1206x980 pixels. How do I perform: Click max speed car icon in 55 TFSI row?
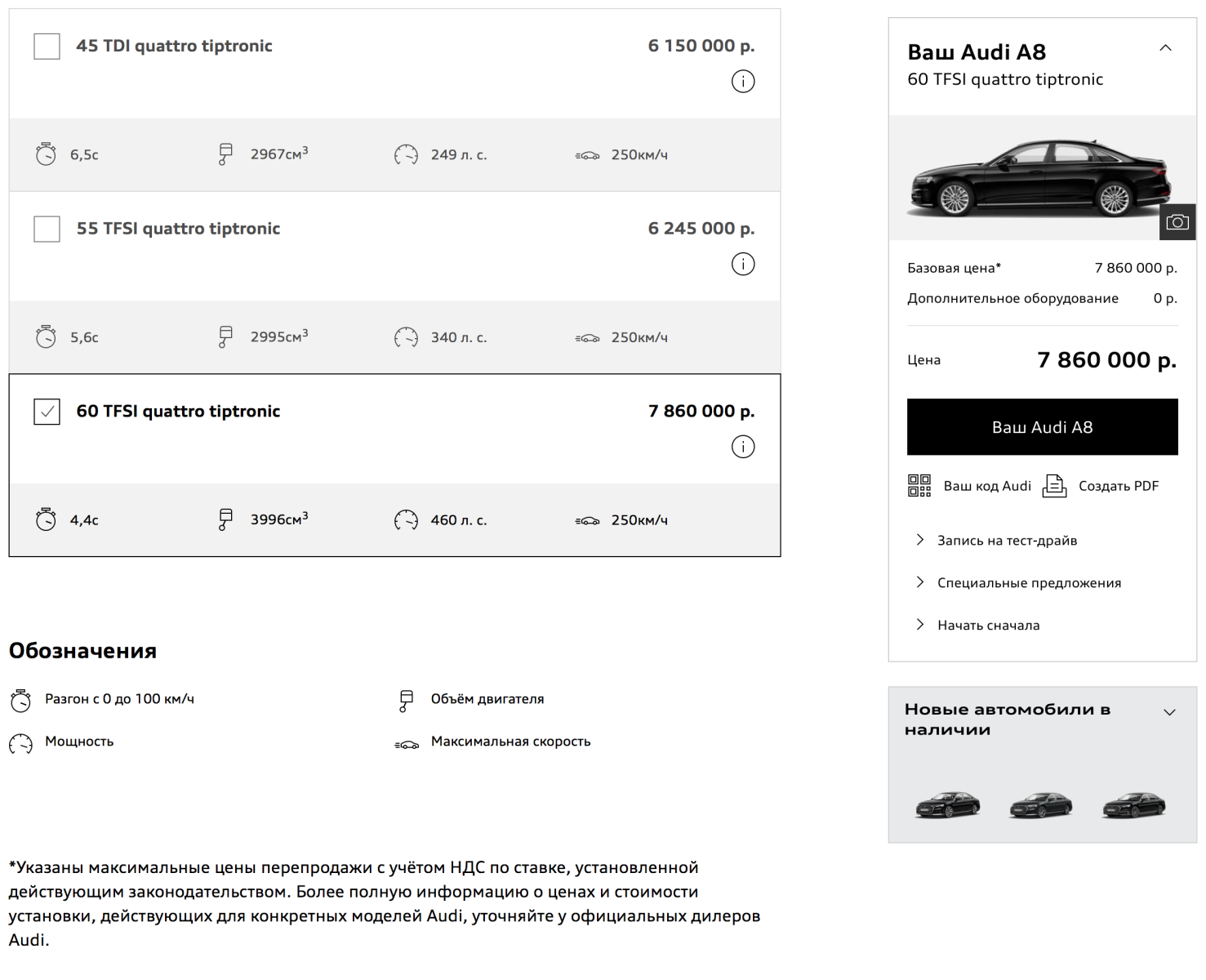[x=587, y=338]
